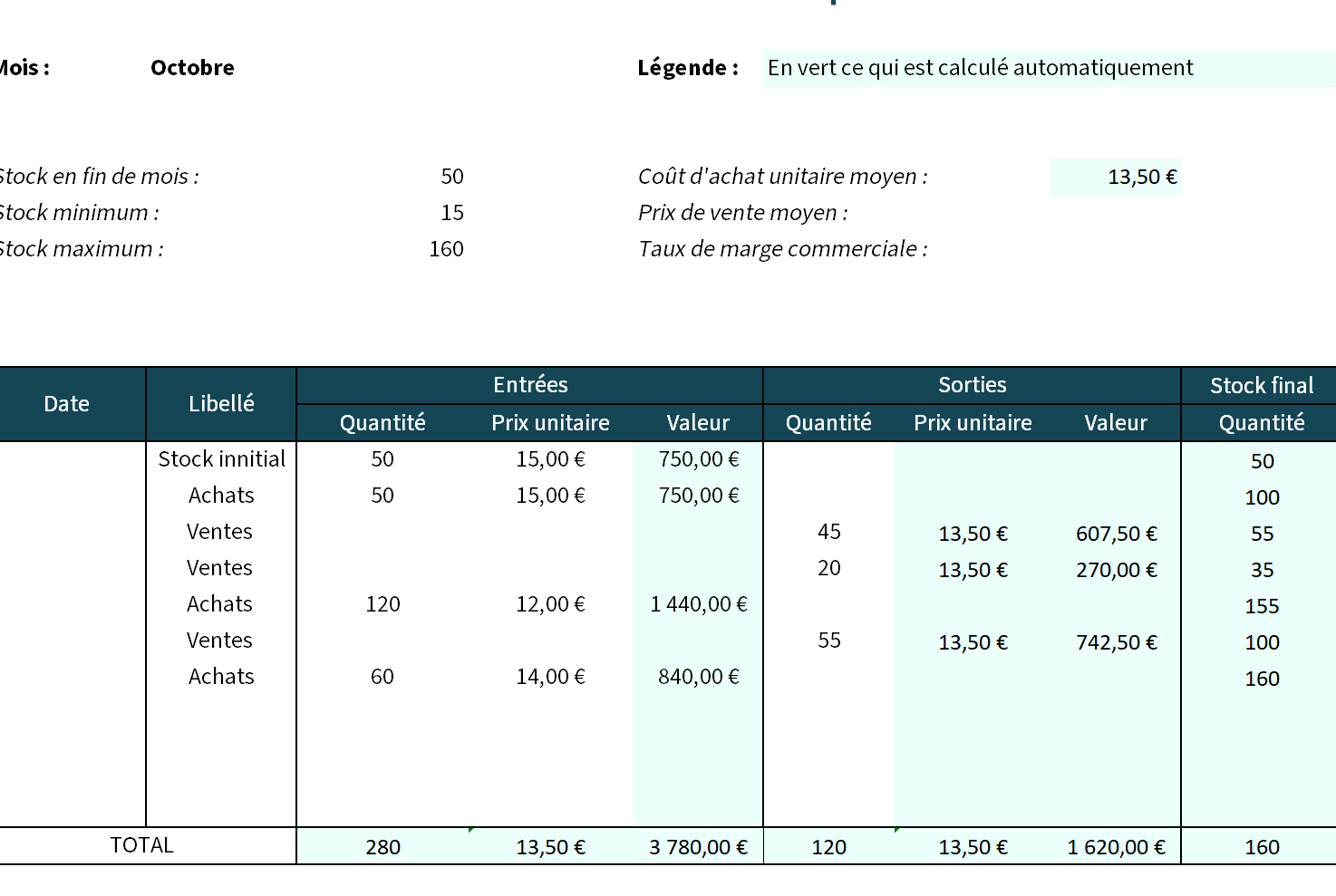Select the final stock quantity 160 in totals

[1261, 846]
